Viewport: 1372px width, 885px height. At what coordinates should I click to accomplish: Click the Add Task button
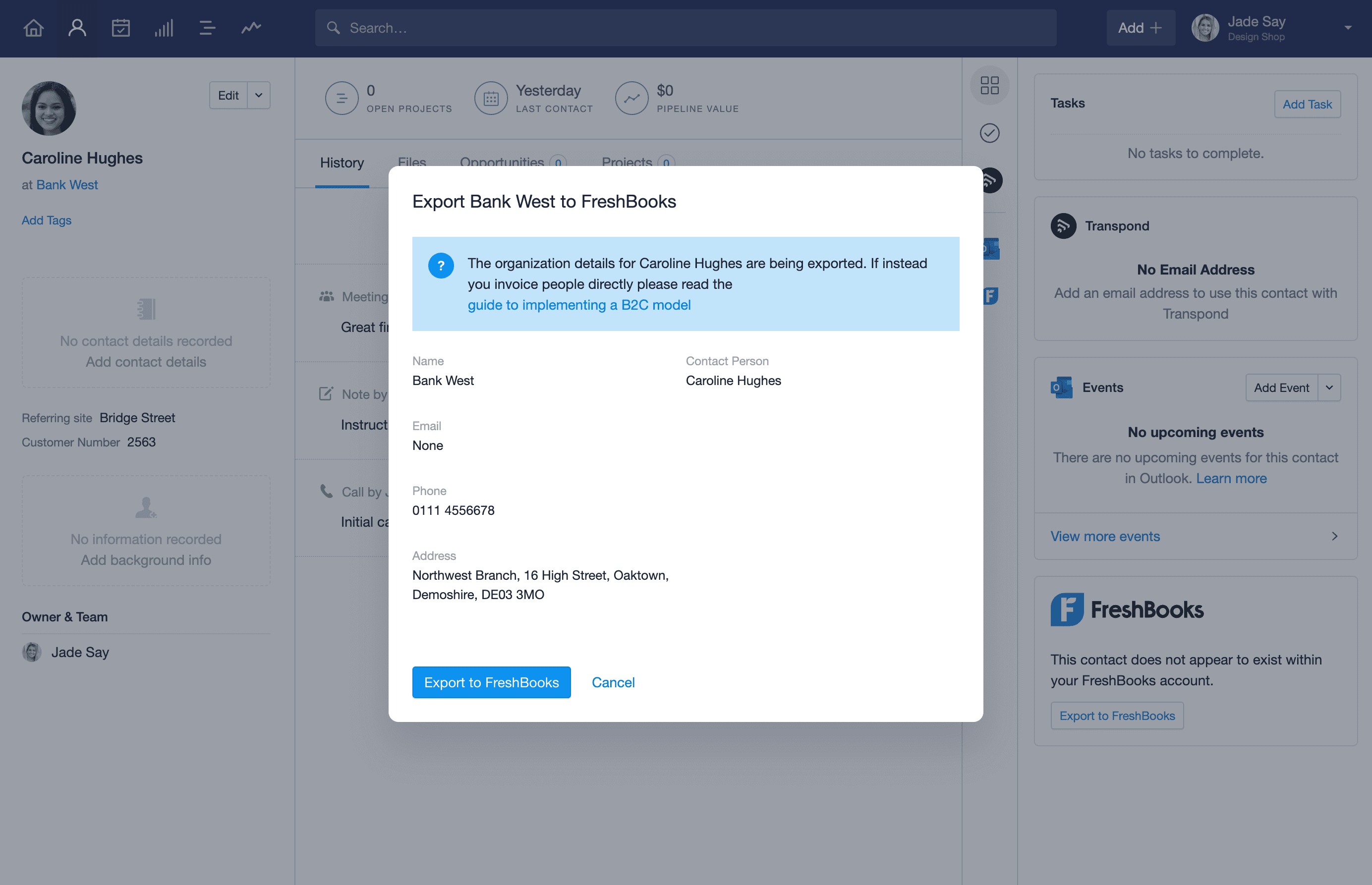[1307, 103]
